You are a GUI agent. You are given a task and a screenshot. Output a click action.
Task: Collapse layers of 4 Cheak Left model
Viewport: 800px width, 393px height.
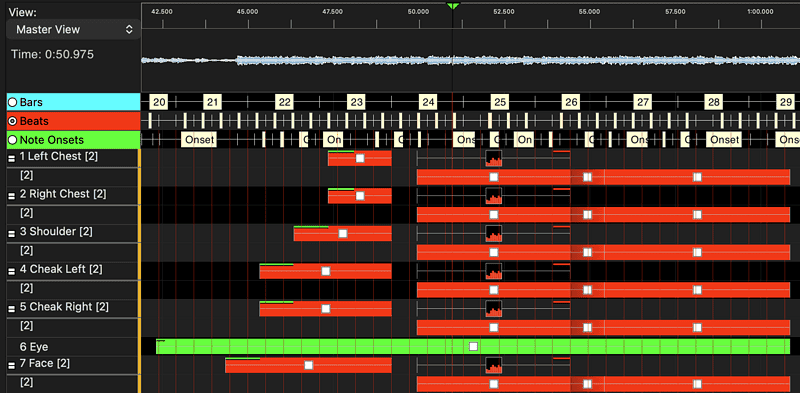coord(11,271)
